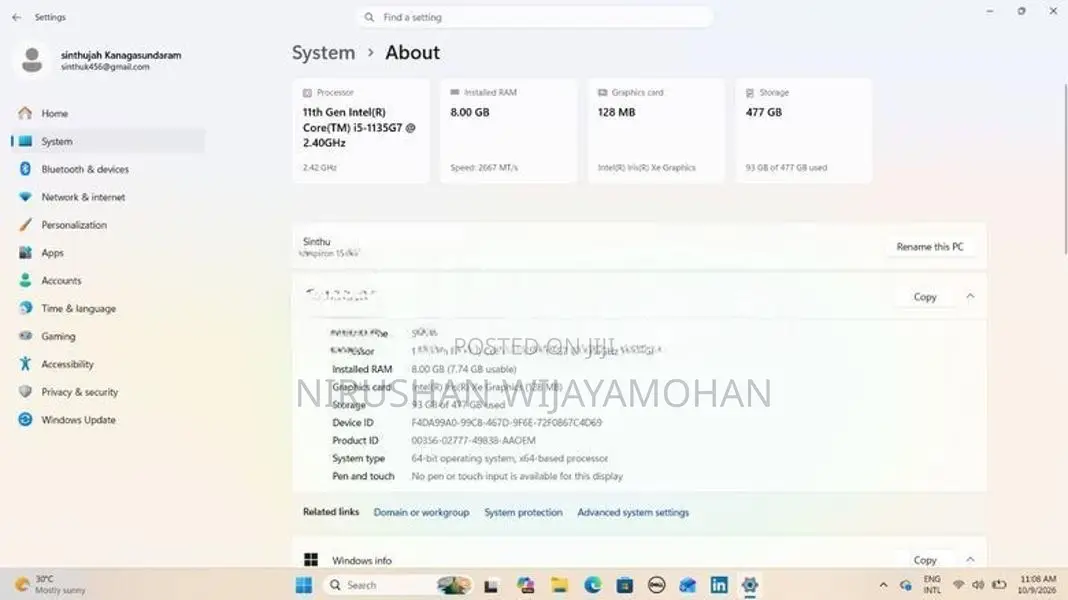The height and width of the screenshot is (600, 1068).
Task: Open the Wi-Fi network tray icon
Action: pyautogui.click(x=958, y=585)
